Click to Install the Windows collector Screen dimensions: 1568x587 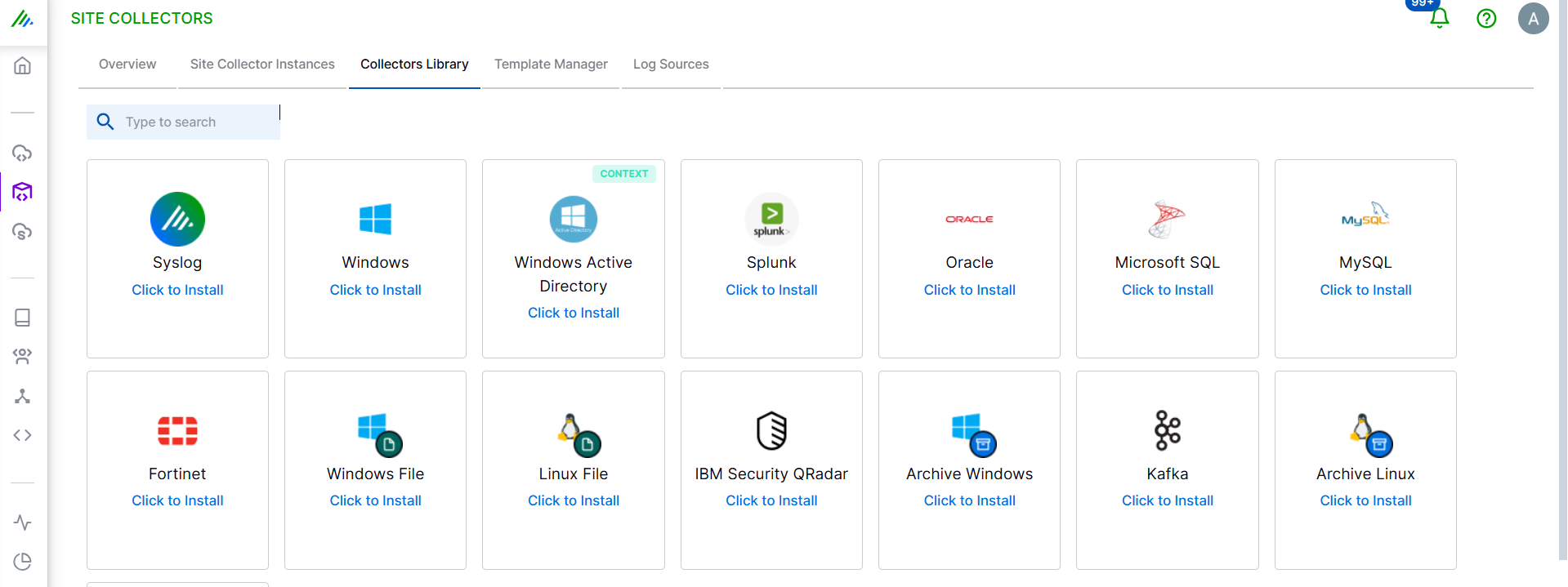(375, 290)
